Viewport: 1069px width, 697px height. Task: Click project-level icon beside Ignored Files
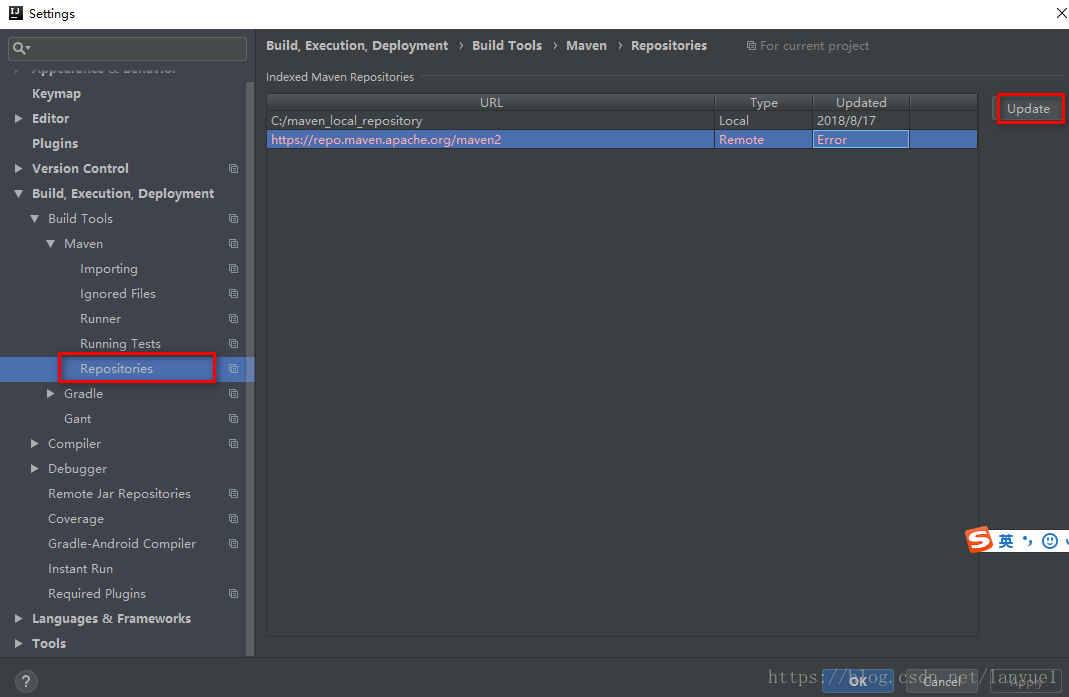(x=234, y=294)
